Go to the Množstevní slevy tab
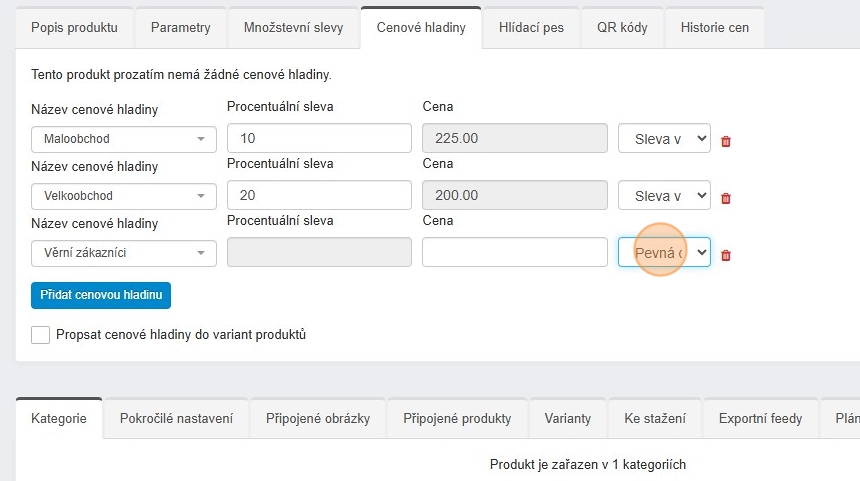 (x=293, y=28)
